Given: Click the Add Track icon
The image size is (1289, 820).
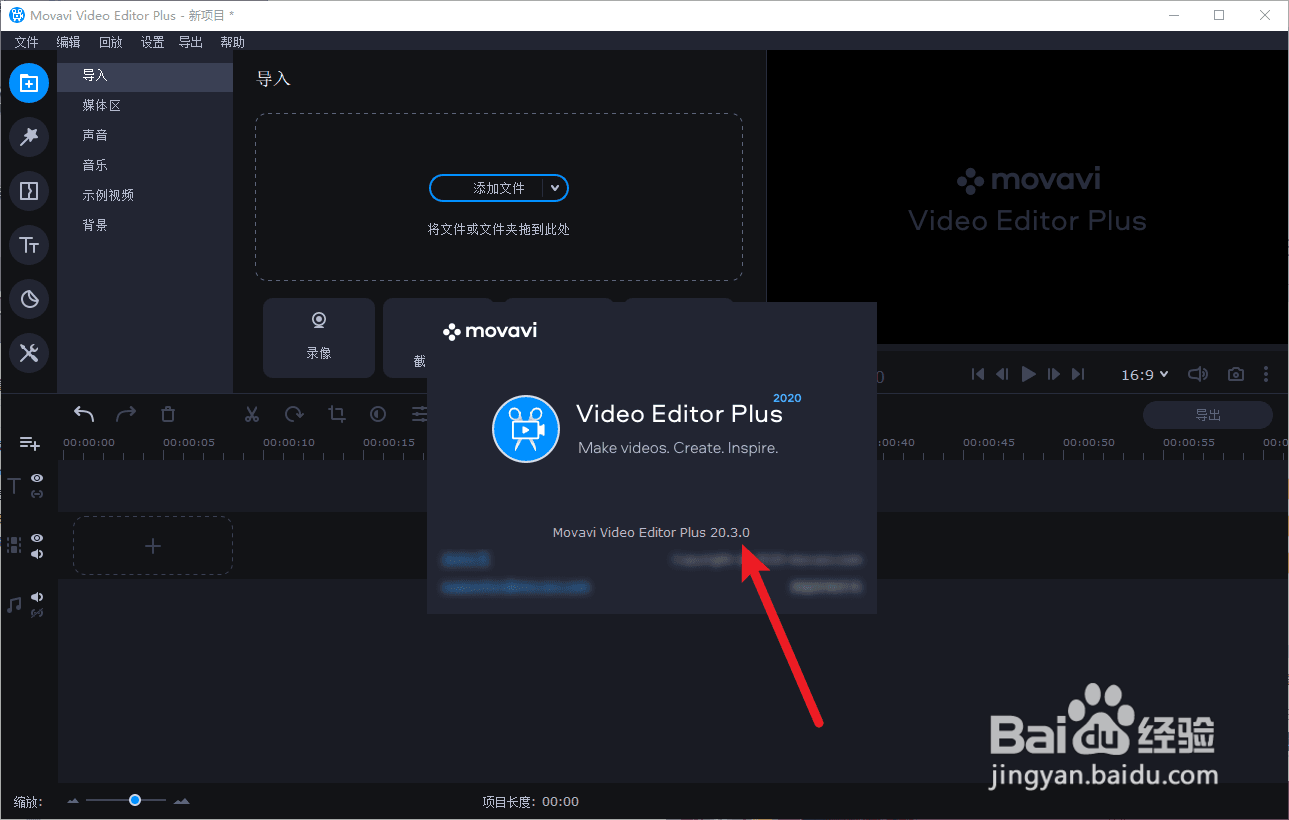Looking at the screenshot, I should coord(29,443).
